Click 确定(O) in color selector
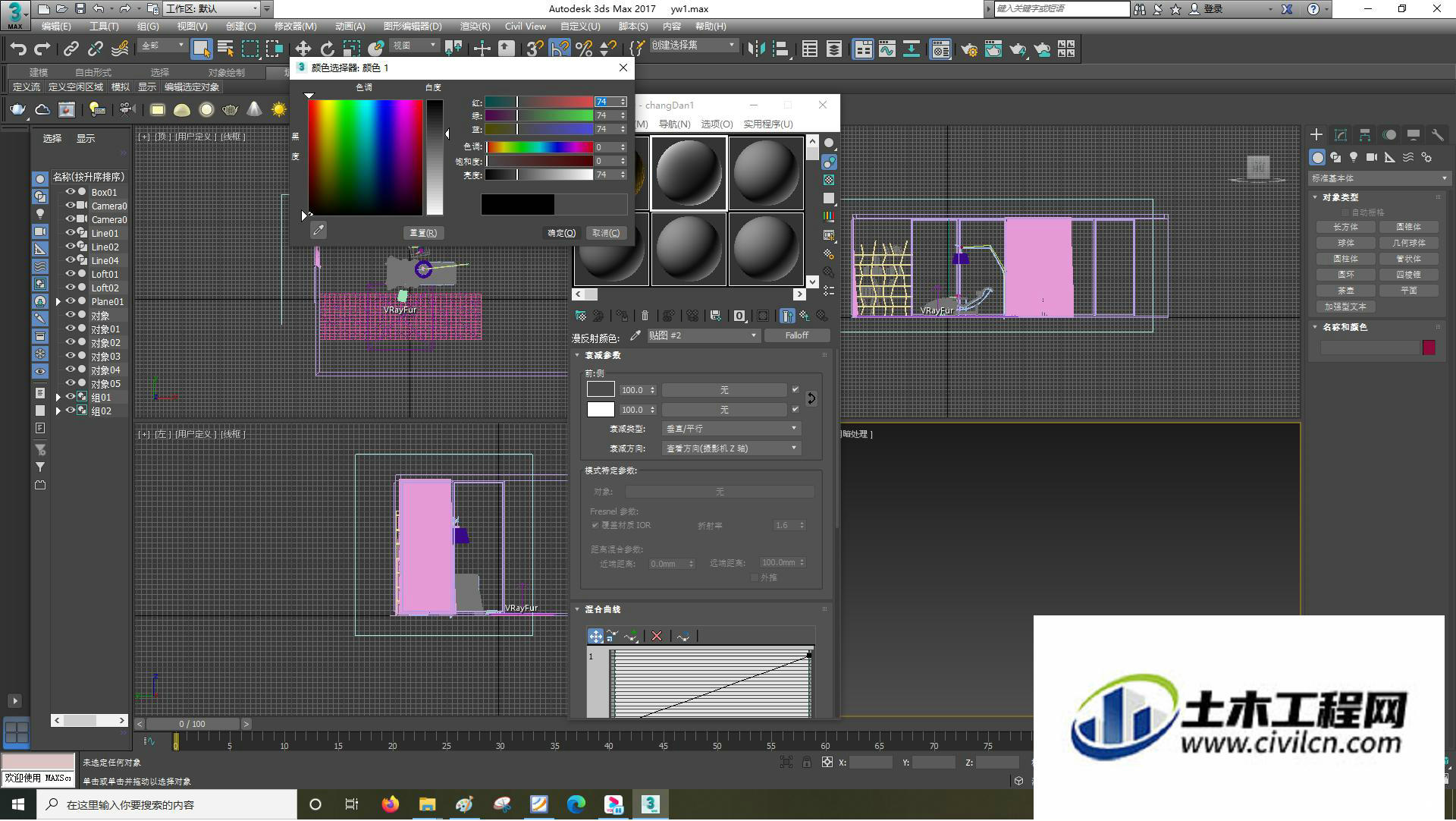Viewport: 1456px width, 821px height. pos(562,233)
